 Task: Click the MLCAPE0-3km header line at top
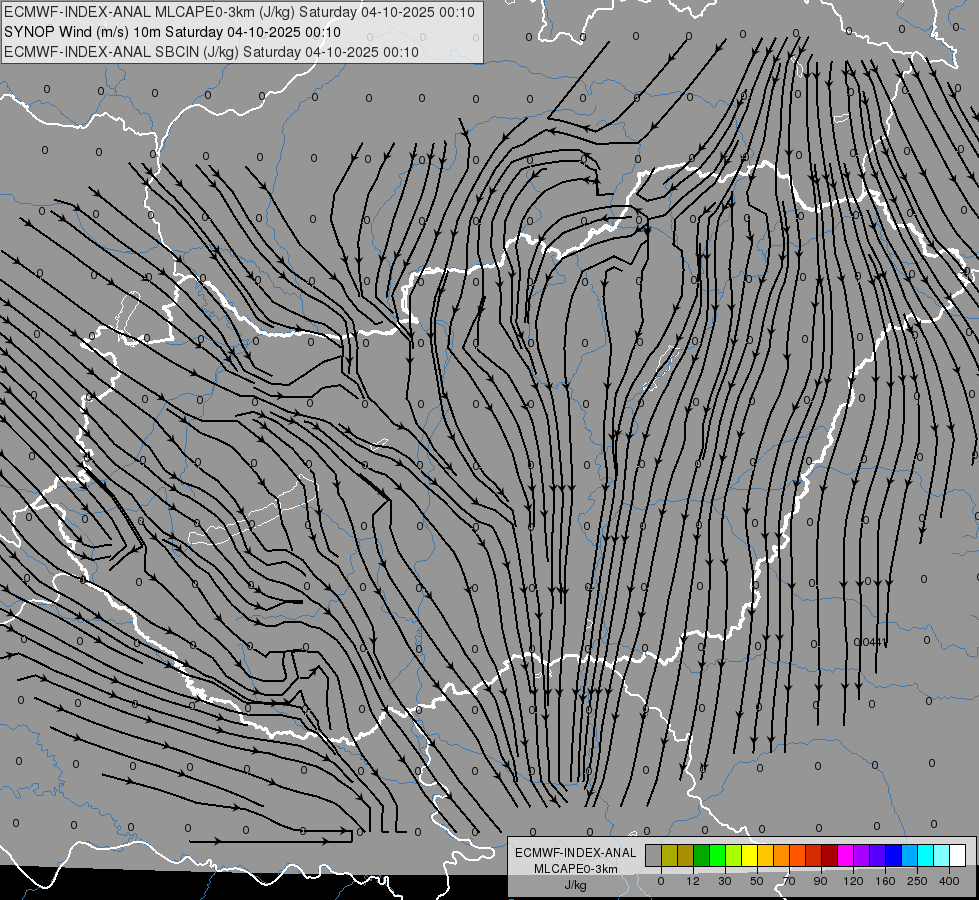[x=239, y=12]
